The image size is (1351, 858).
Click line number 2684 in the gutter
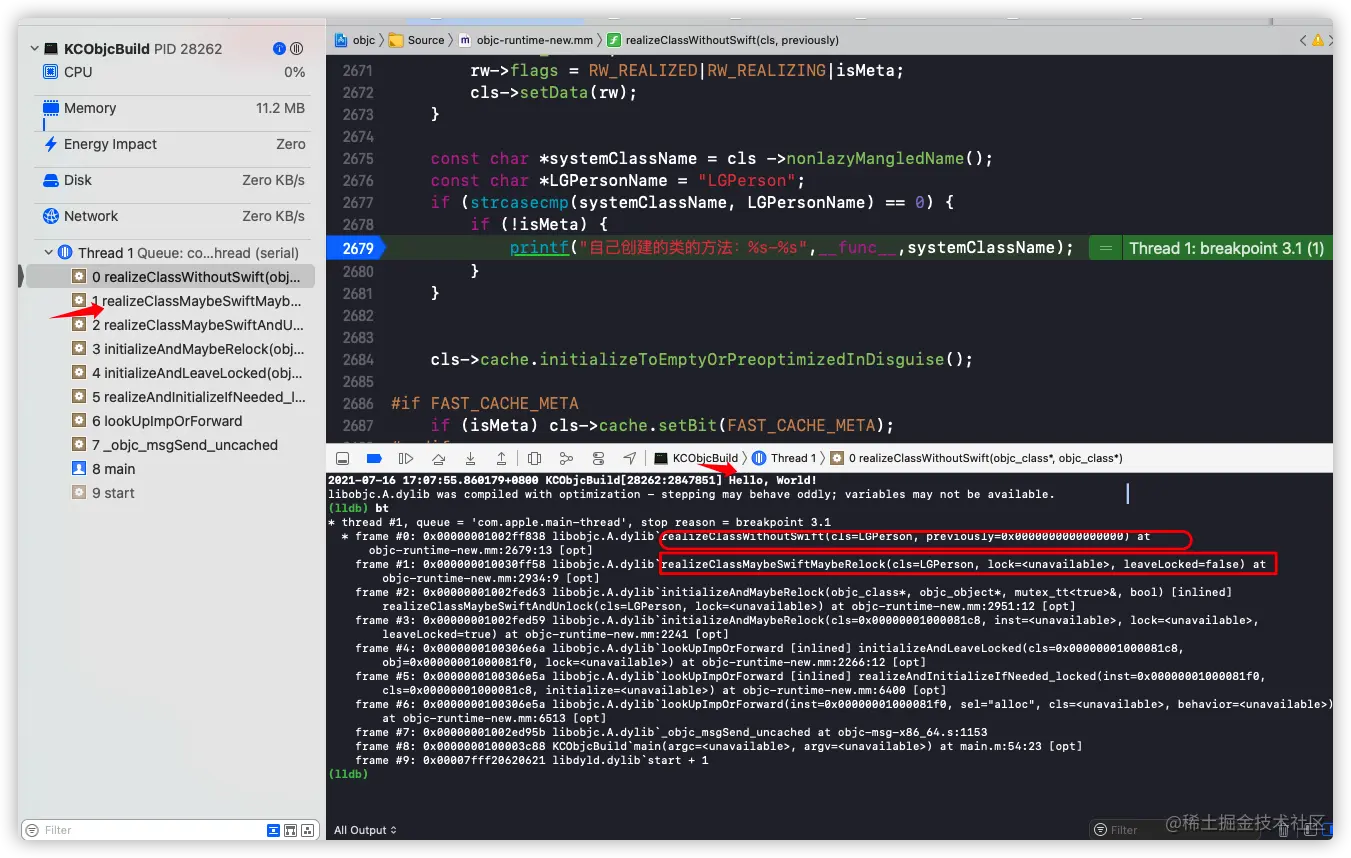pos(357,360)
